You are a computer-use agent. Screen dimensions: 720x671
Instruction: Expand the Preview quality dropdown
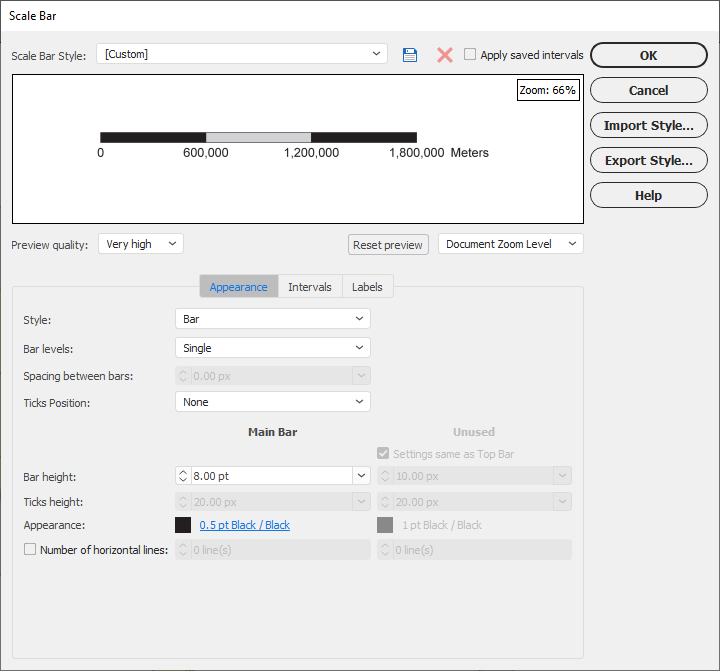pyautogui.click(x=141, y=244)
